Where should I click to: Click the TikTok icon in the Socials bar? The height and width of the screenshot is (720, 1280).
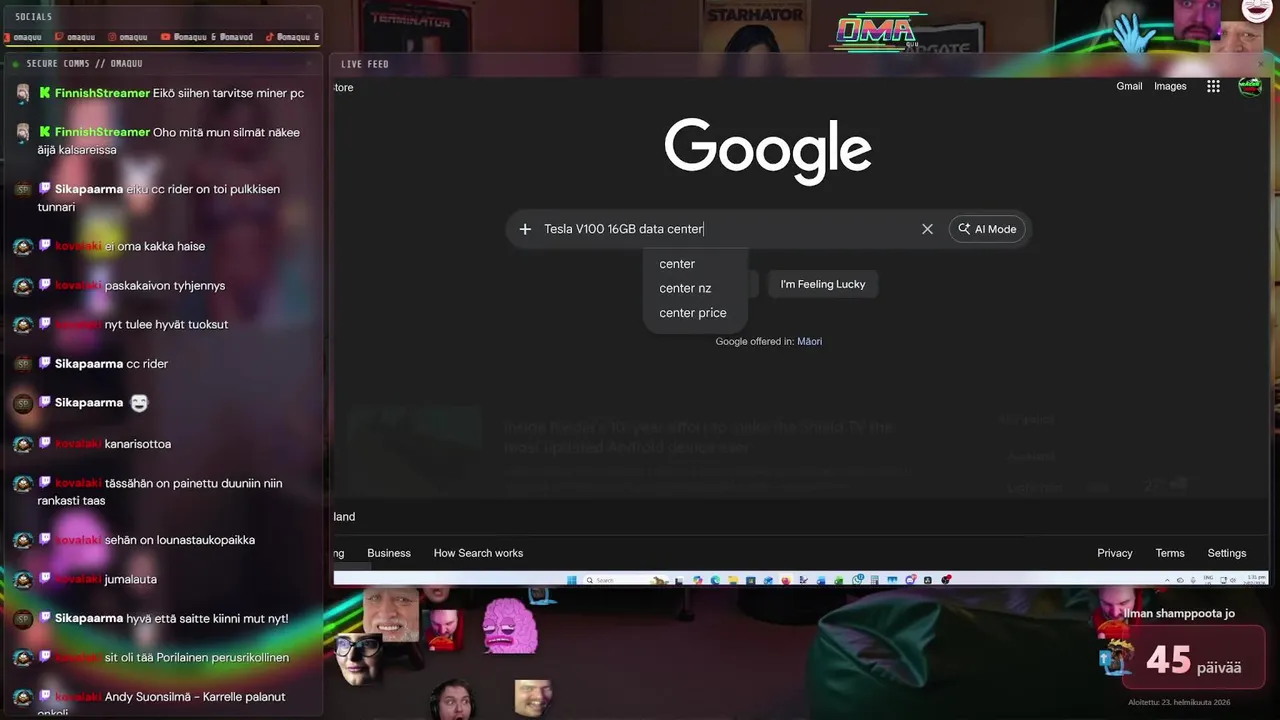269,37
